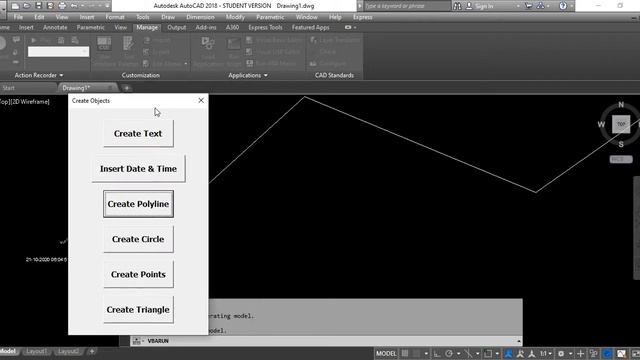The height and width of the screenshot is (360, 640).
Task: Click the Plot printer icon
Action: pyautogui.click(x=62, y=6)
